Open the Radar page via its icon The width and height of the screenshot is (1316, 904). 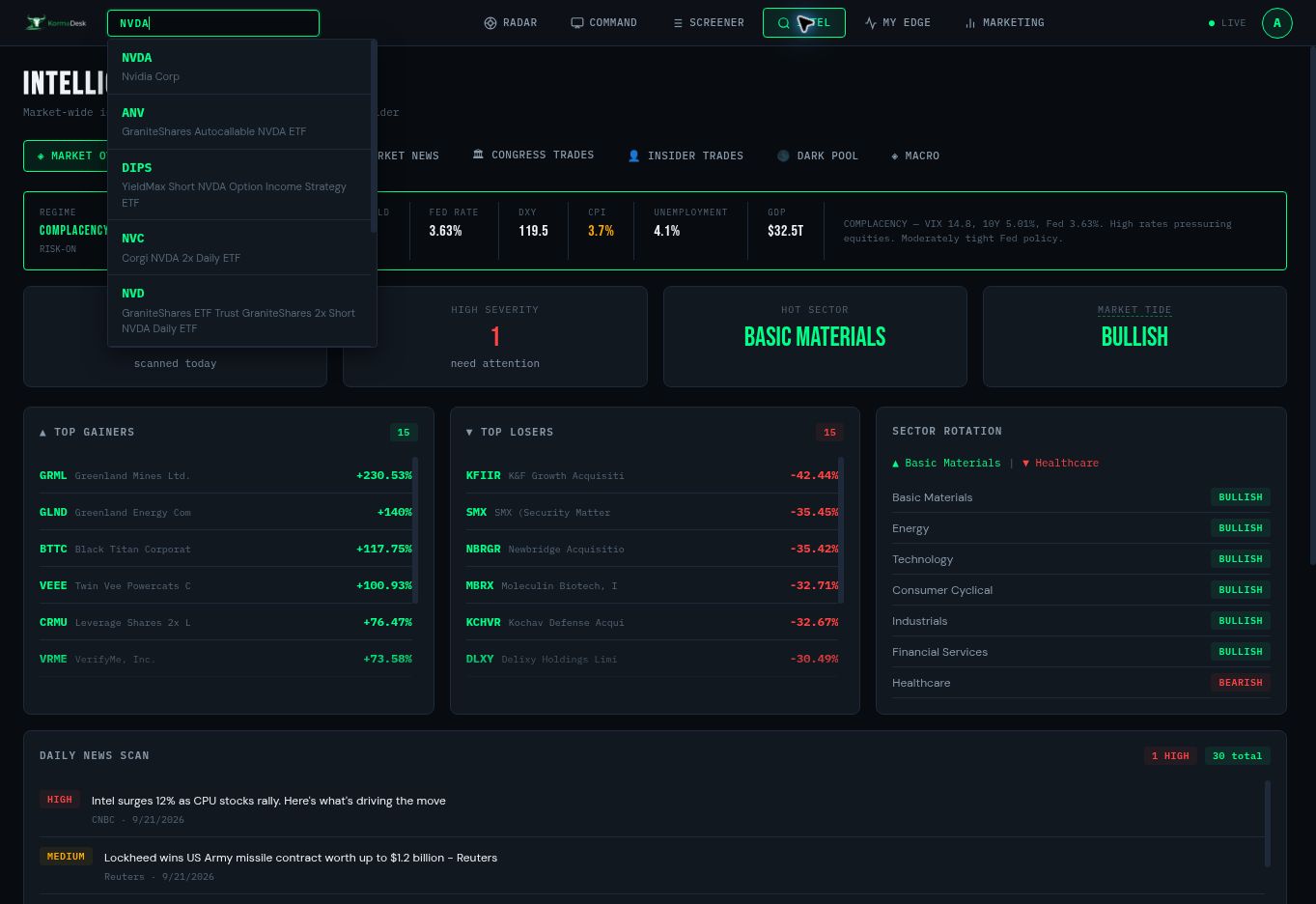(x=490, y=23)
